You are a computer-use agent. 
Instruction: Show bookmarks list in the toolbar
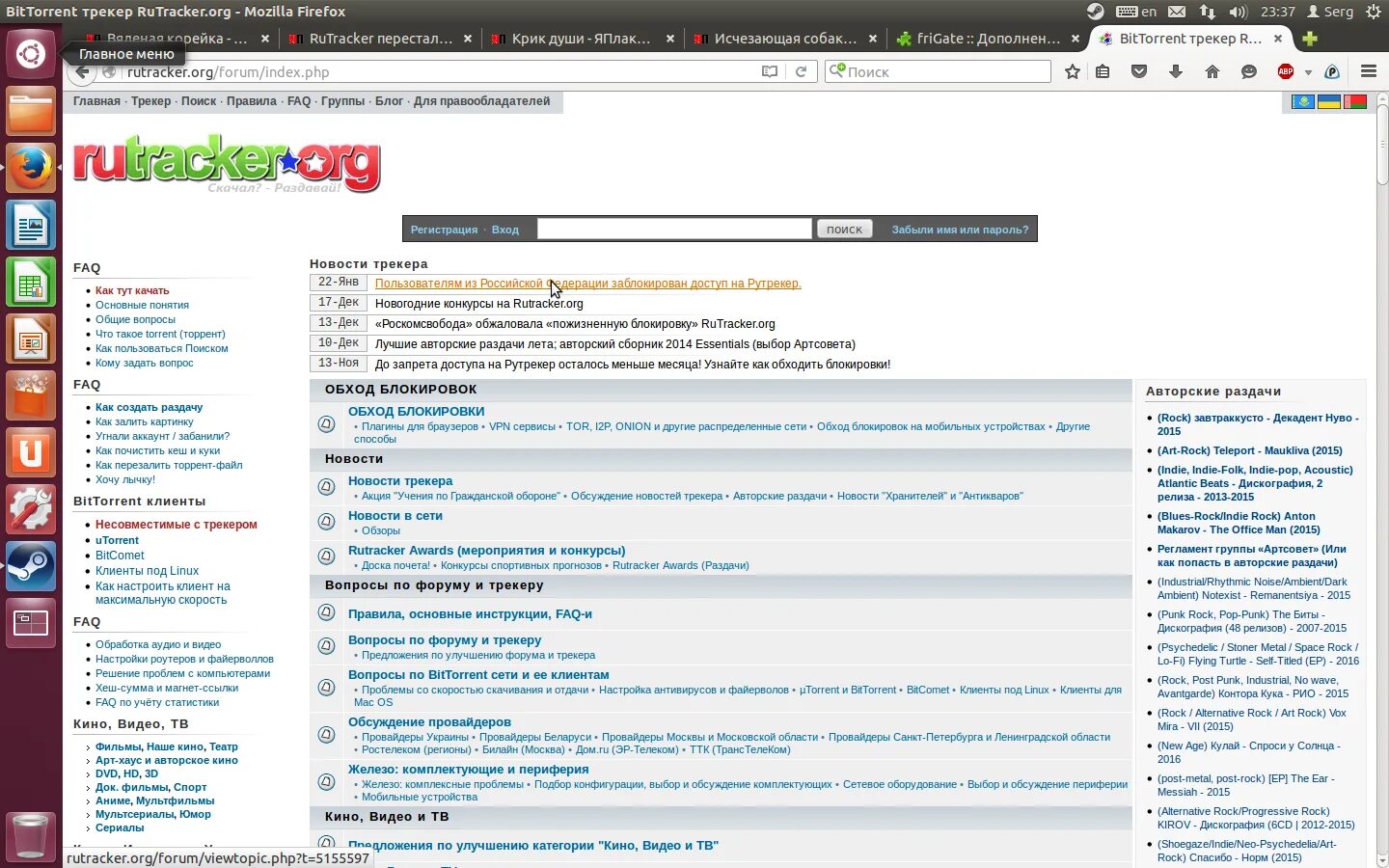[x=1103, y=71]
